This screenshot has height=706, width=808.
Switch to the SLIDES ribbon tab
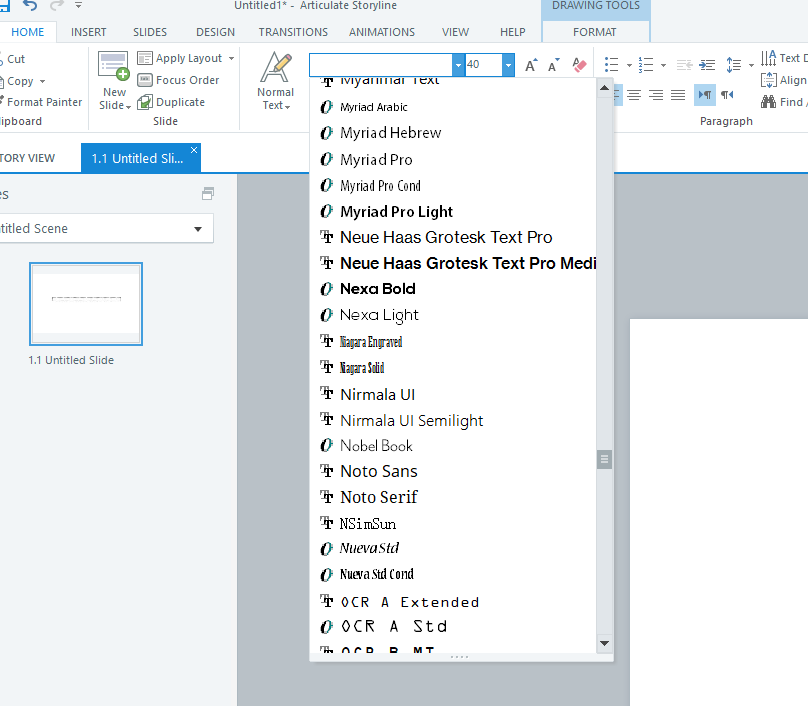pos(150,32)
